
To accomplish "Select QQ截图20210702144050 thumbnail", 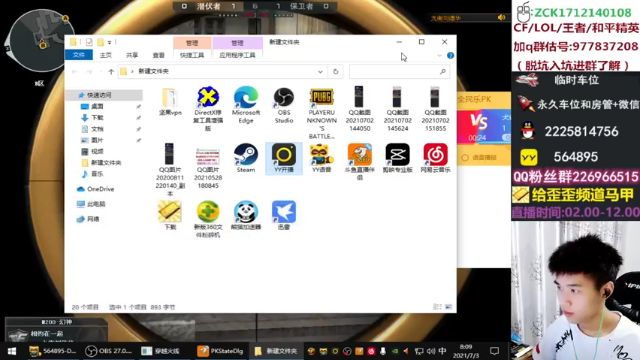I will (359, 97).
